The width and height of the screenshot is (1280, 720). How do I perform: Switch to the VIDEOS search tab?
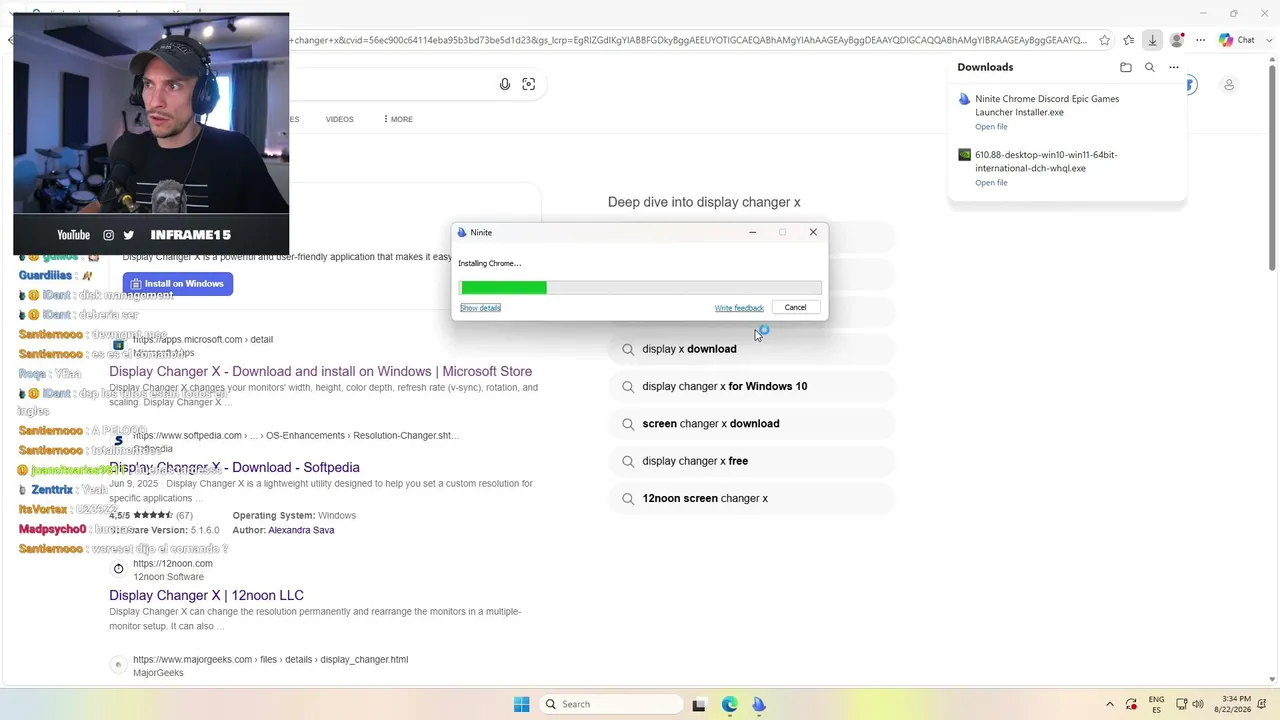[x=339, y=119]
